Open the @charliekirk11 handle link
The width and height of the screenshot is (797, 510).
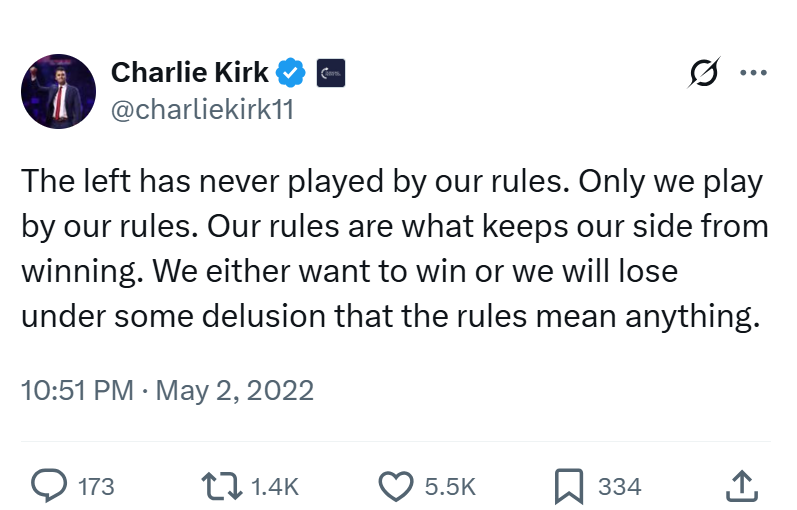(x=202, y=109)
